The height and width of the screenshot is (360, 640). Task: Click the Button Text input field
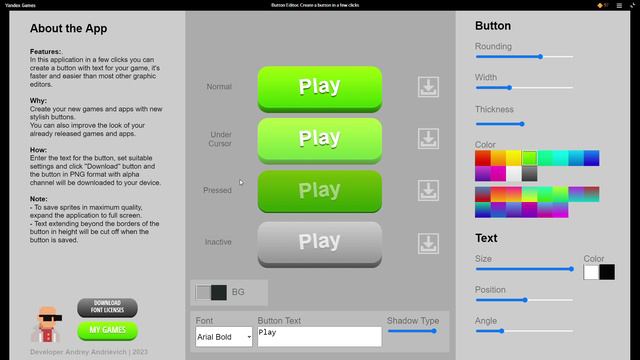coord(320,337)
